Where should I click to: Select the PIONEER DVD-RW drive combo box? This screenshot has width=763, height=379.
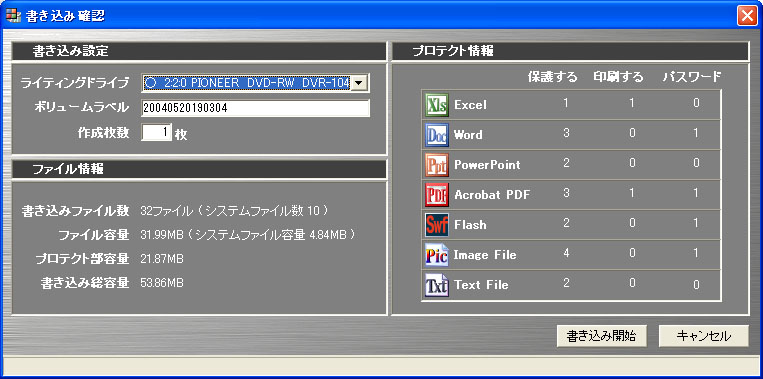255,83
